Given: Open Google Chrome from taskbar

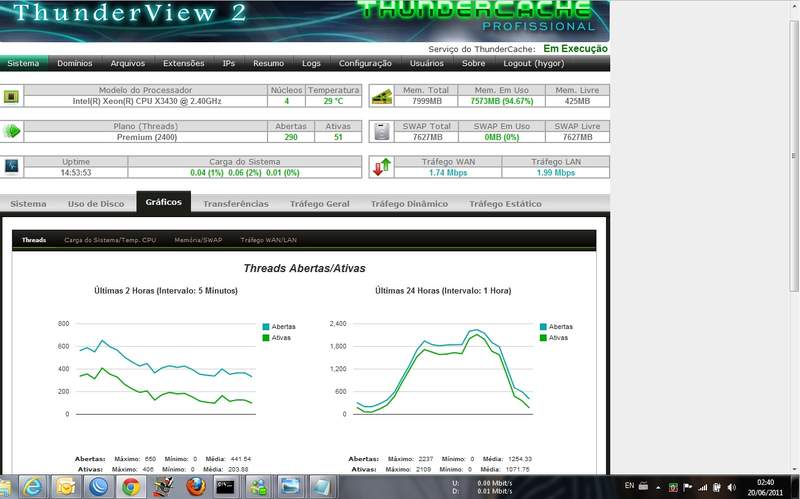Looking at the screenshot, I should click(x=130, y=487).
